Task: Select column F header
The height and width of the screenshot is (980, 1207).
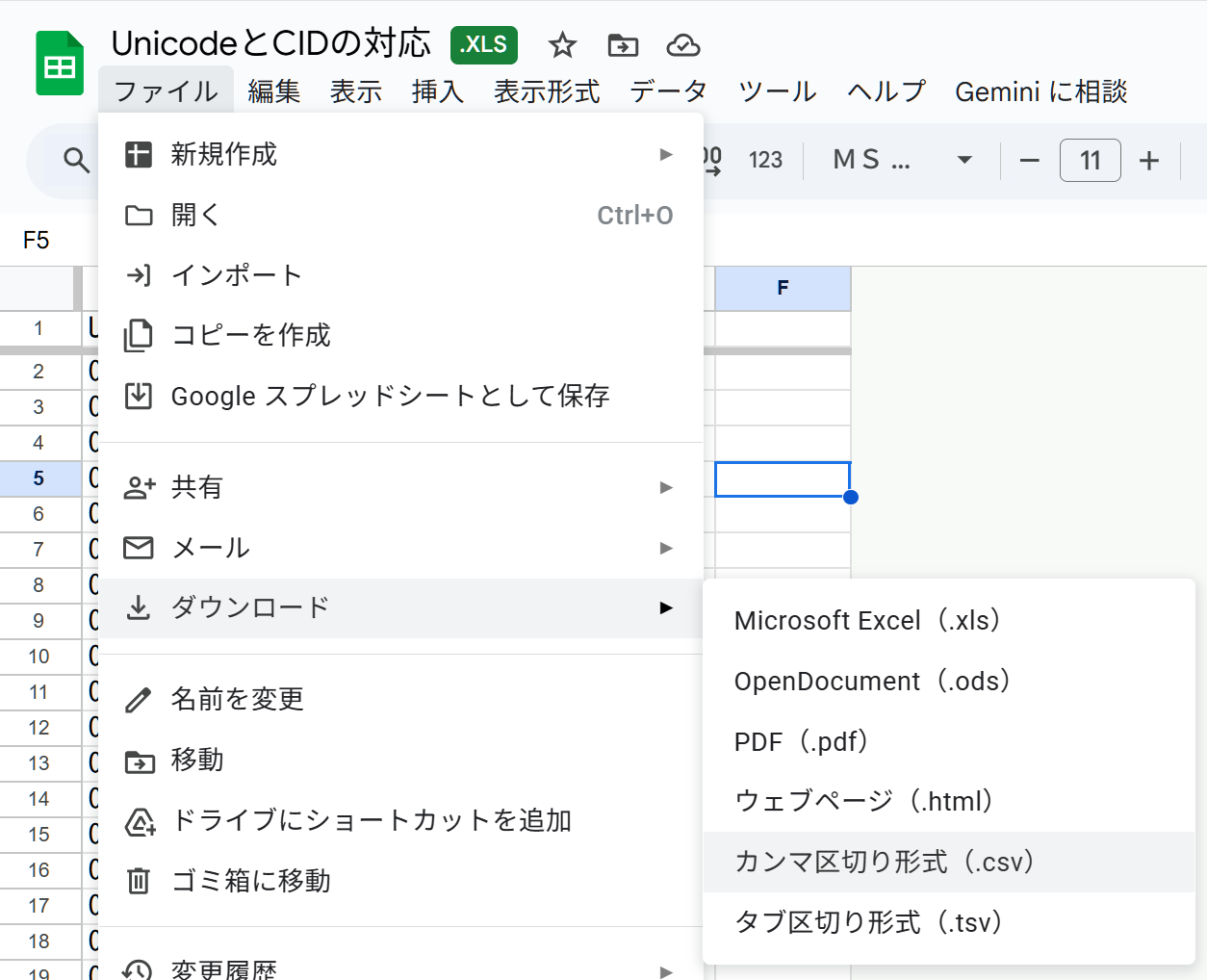Action: (783, 288)
